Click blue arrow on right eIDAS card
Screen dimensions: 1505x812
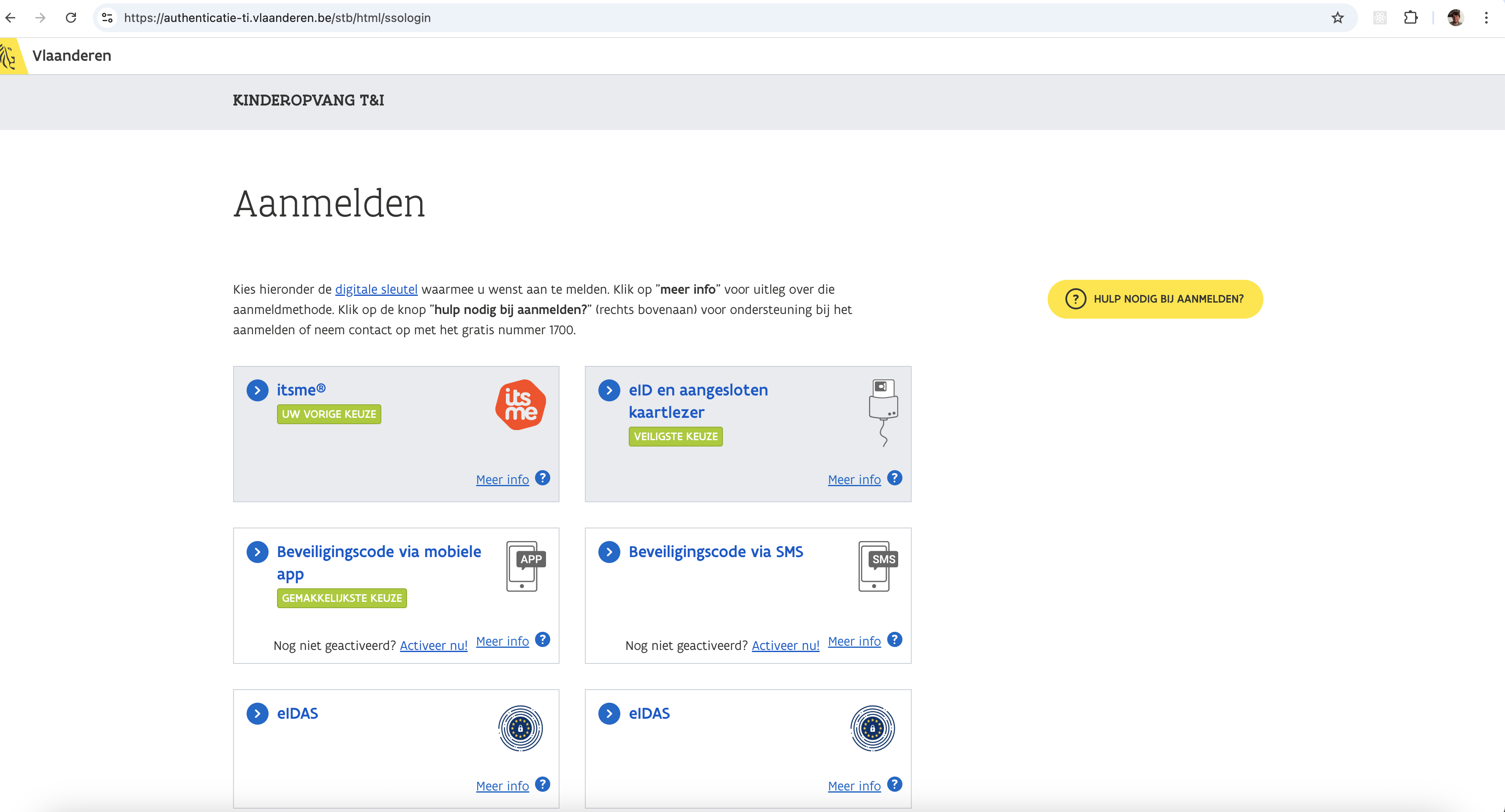609,714
